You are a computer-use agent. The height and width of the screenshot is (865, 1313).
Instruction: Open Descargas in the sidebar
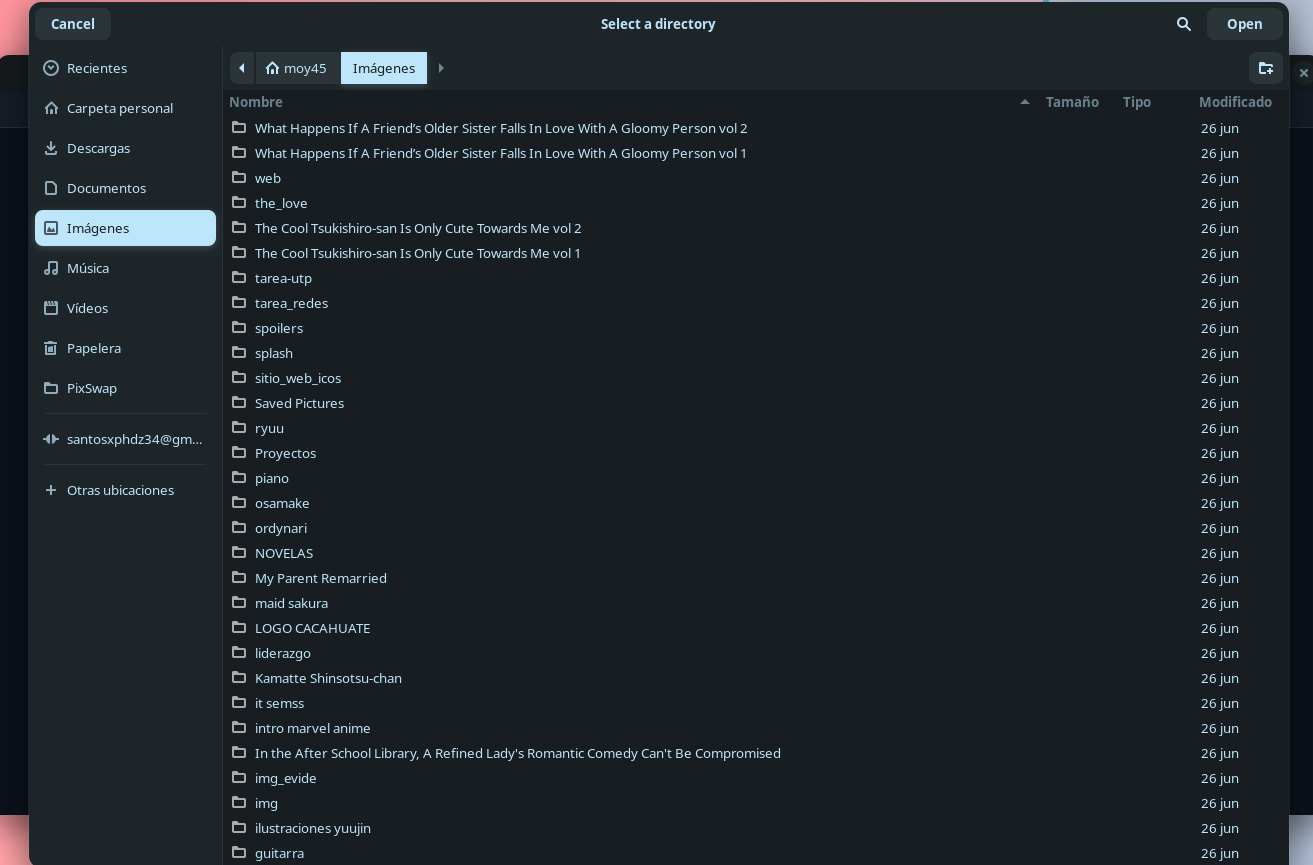click(x=125, y=148)
